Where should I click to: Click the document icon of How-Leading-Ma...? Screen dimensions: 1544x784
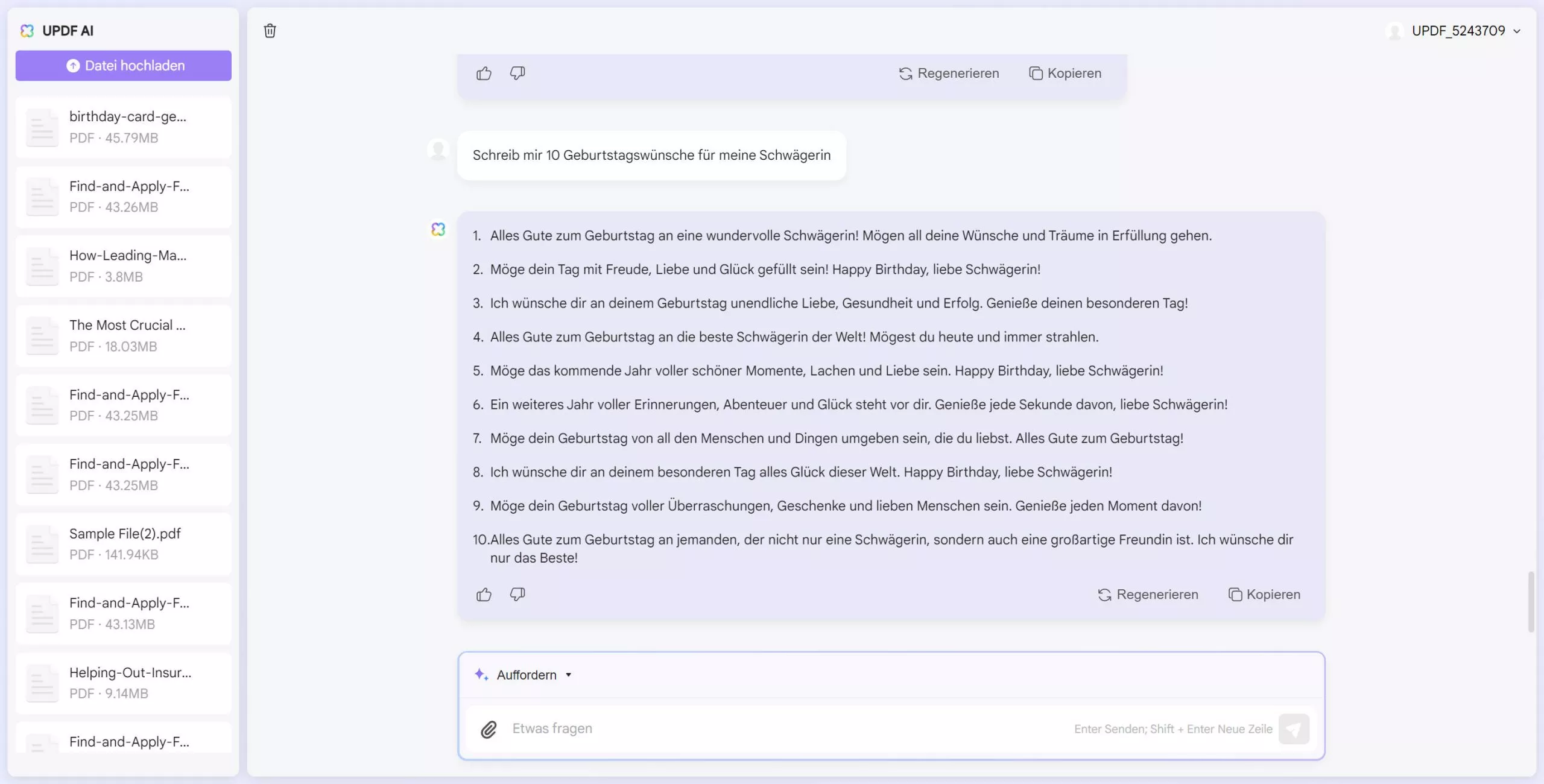(42, 266)
